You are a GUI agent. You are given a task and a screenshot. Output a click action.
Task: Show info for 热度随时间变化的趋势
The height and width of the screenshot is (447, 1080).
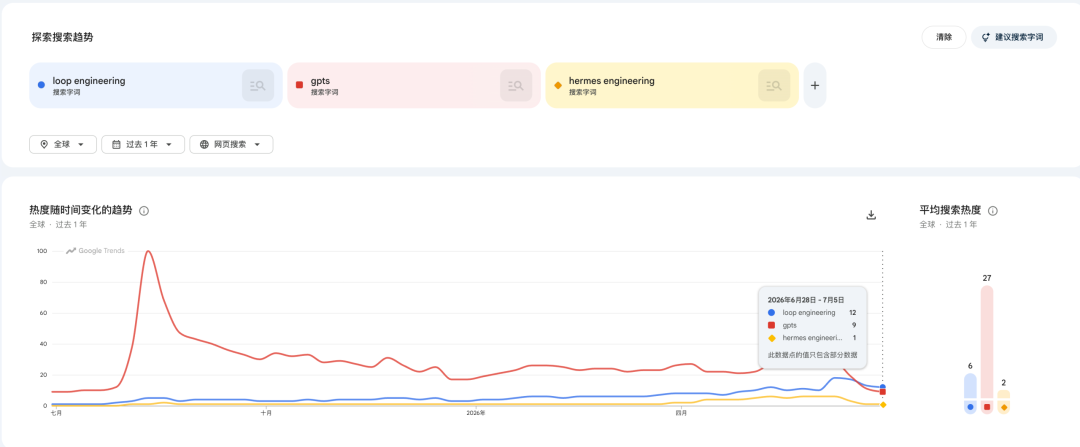[x=144, y=211]
